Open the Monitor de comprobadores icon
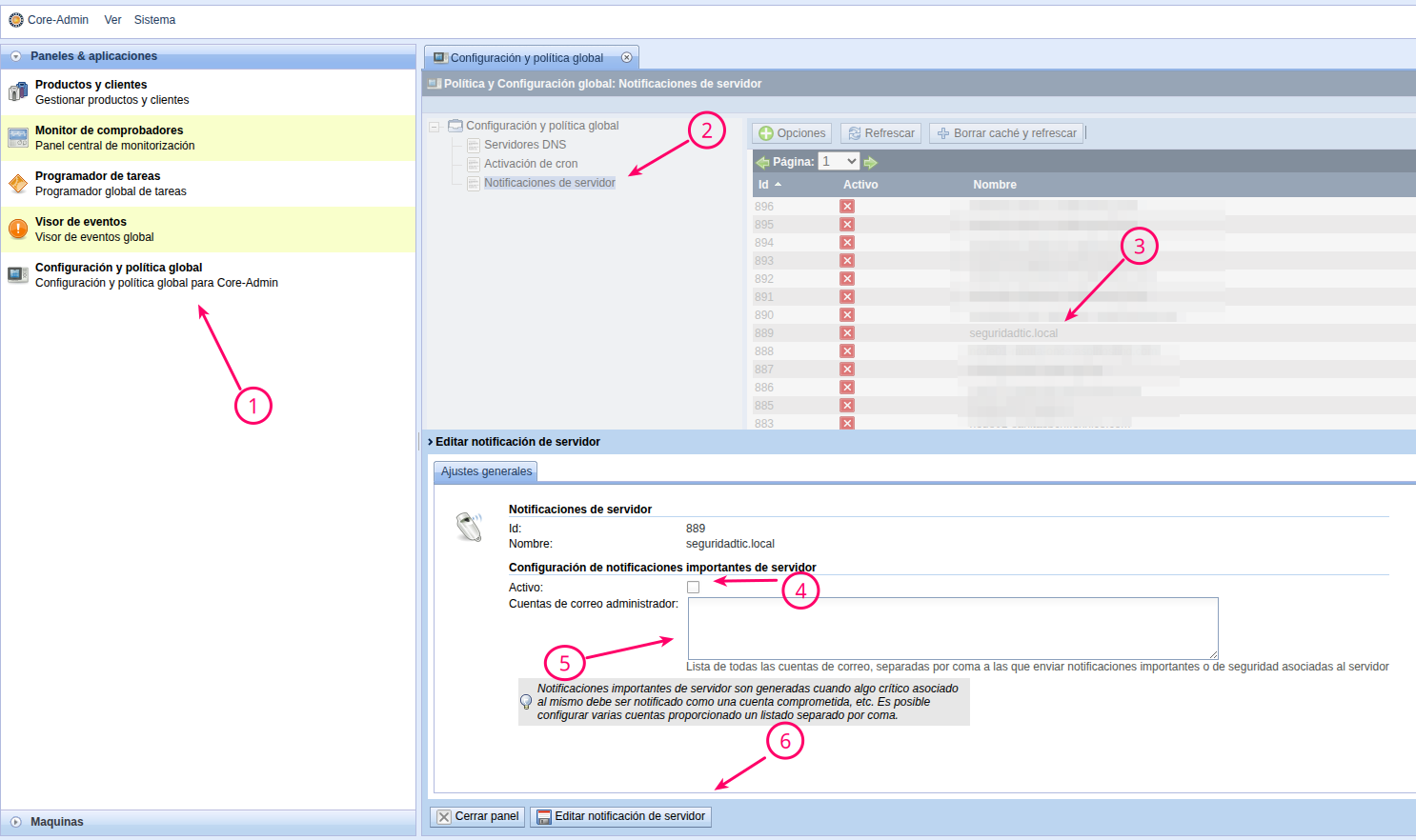The height and width of the screenshot is (840, 1416). click(18, 138)
